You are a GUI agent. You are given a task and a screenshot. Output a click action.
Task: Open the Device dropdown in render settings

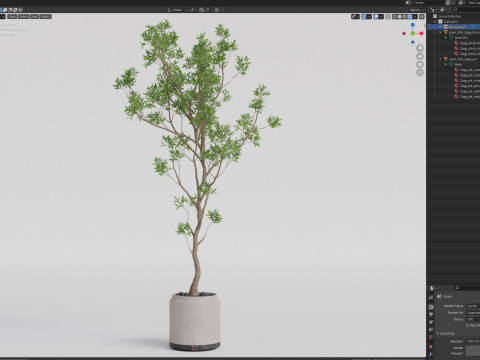[473, 319]
